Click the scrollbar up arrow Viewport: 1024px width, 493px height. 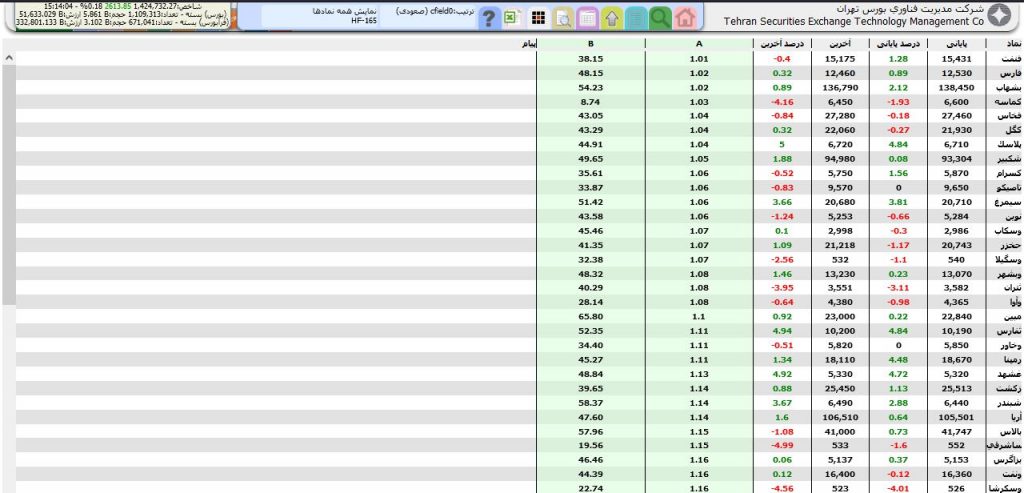9,58
